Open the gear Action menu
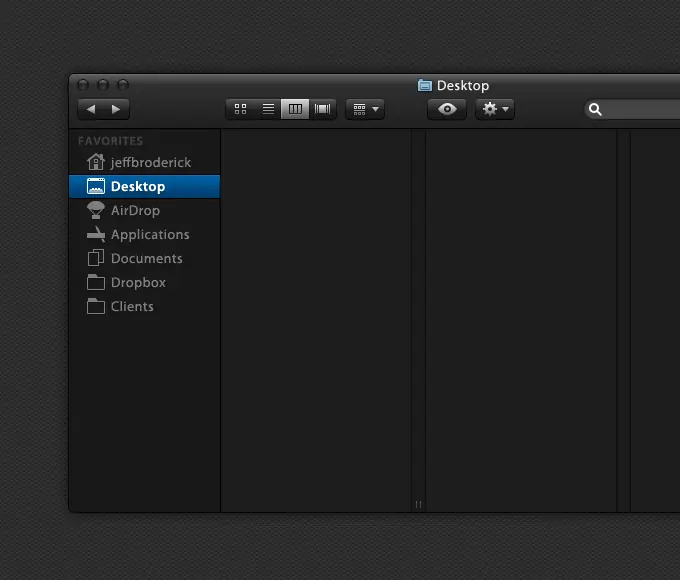 tap(495, 109)
